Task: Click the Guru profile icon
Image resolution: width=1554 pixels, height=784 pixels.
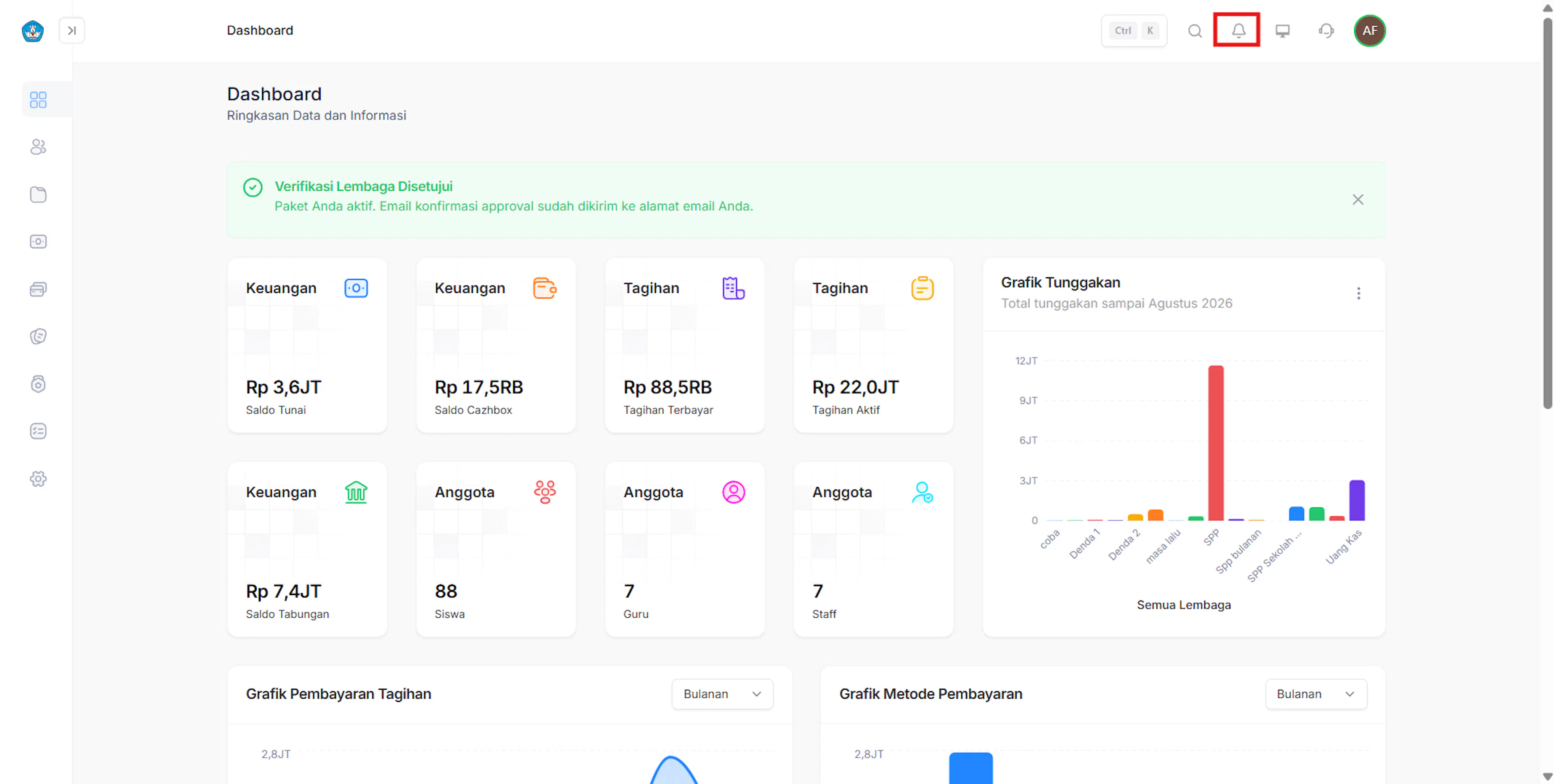Action: click(x=734, y=492)
